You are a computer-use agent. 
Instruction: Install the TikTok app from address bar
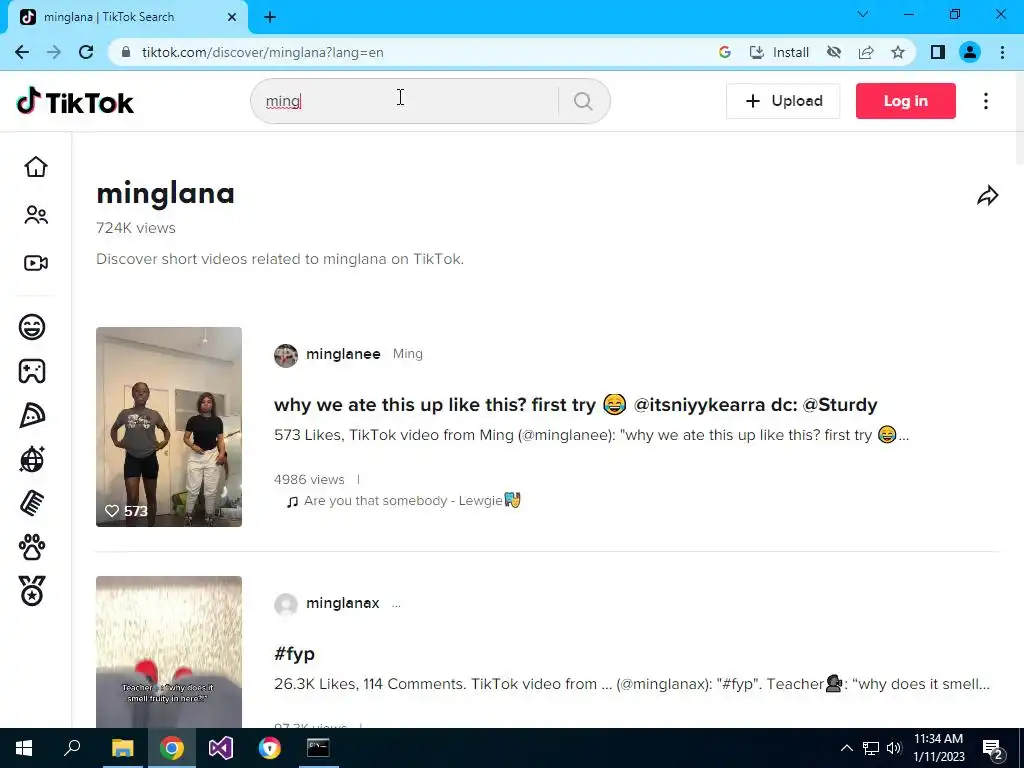tap(779, 52)
